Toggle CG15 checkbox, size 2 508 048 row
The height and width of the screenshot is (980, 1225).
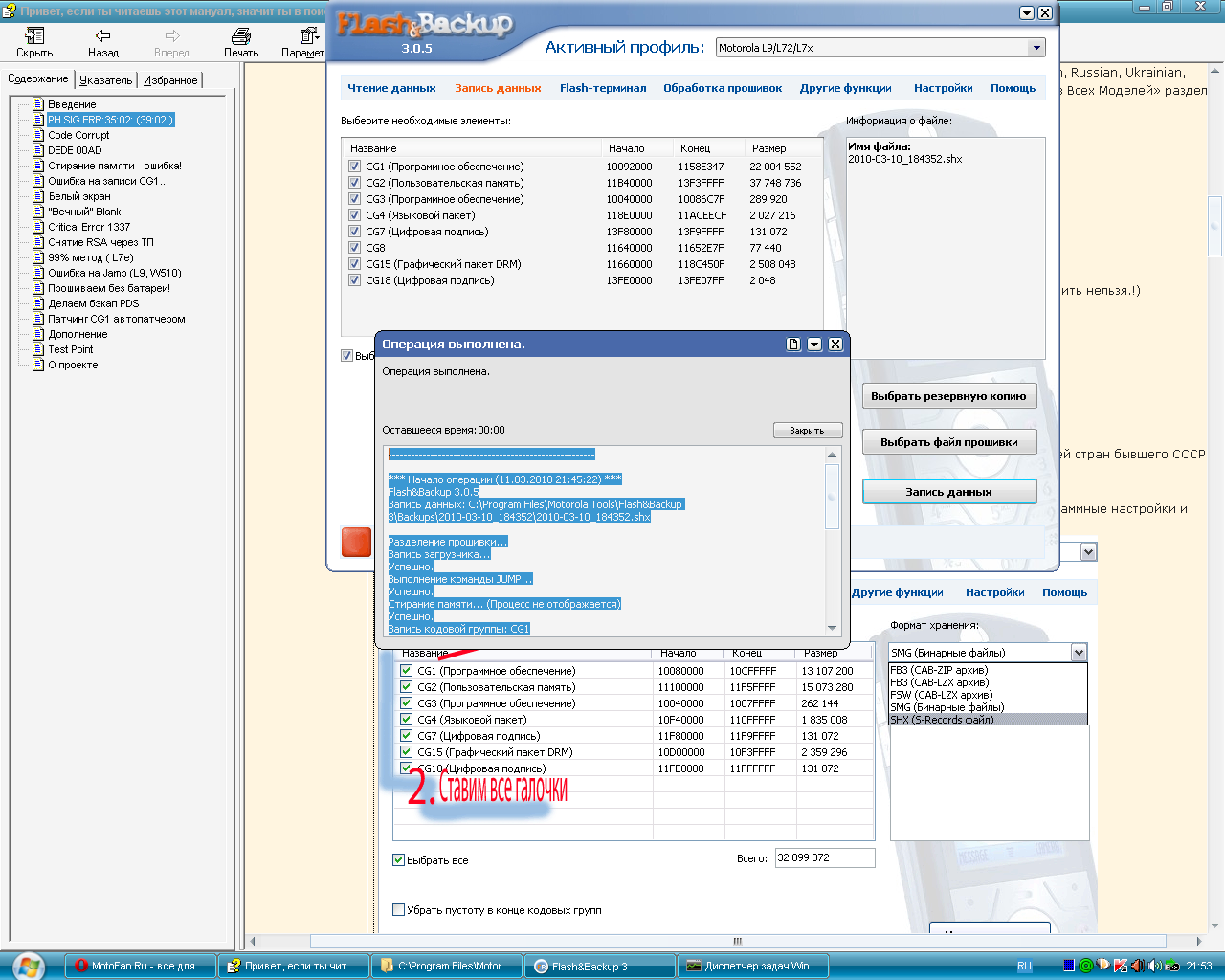[x=355, y=264]
